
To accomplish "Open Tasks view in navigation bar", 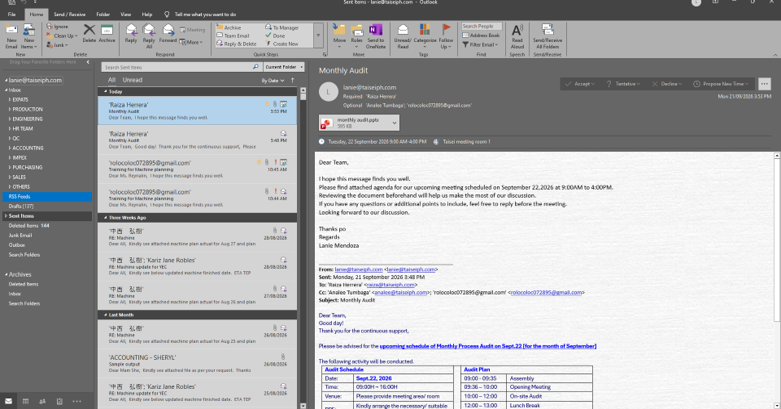I will tap(59, 401).
